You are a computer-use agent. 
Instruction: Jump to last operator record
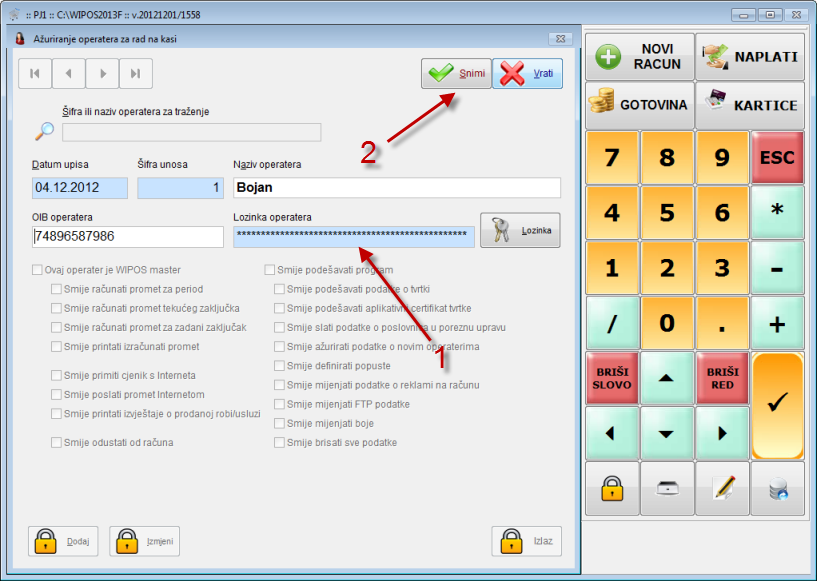tap(136, 73)
